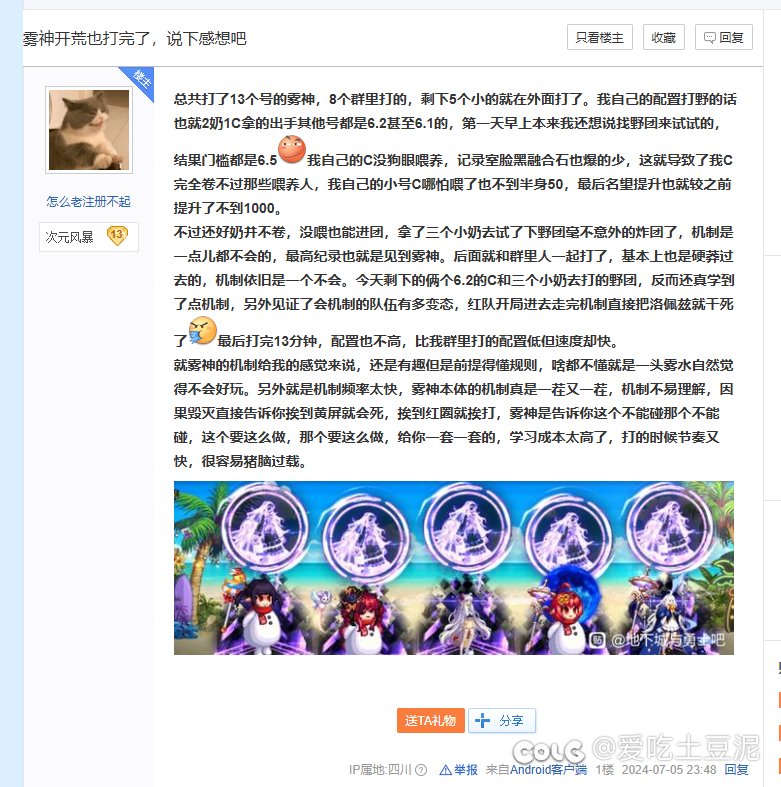Click the red angry face emoji

(292, 150)
